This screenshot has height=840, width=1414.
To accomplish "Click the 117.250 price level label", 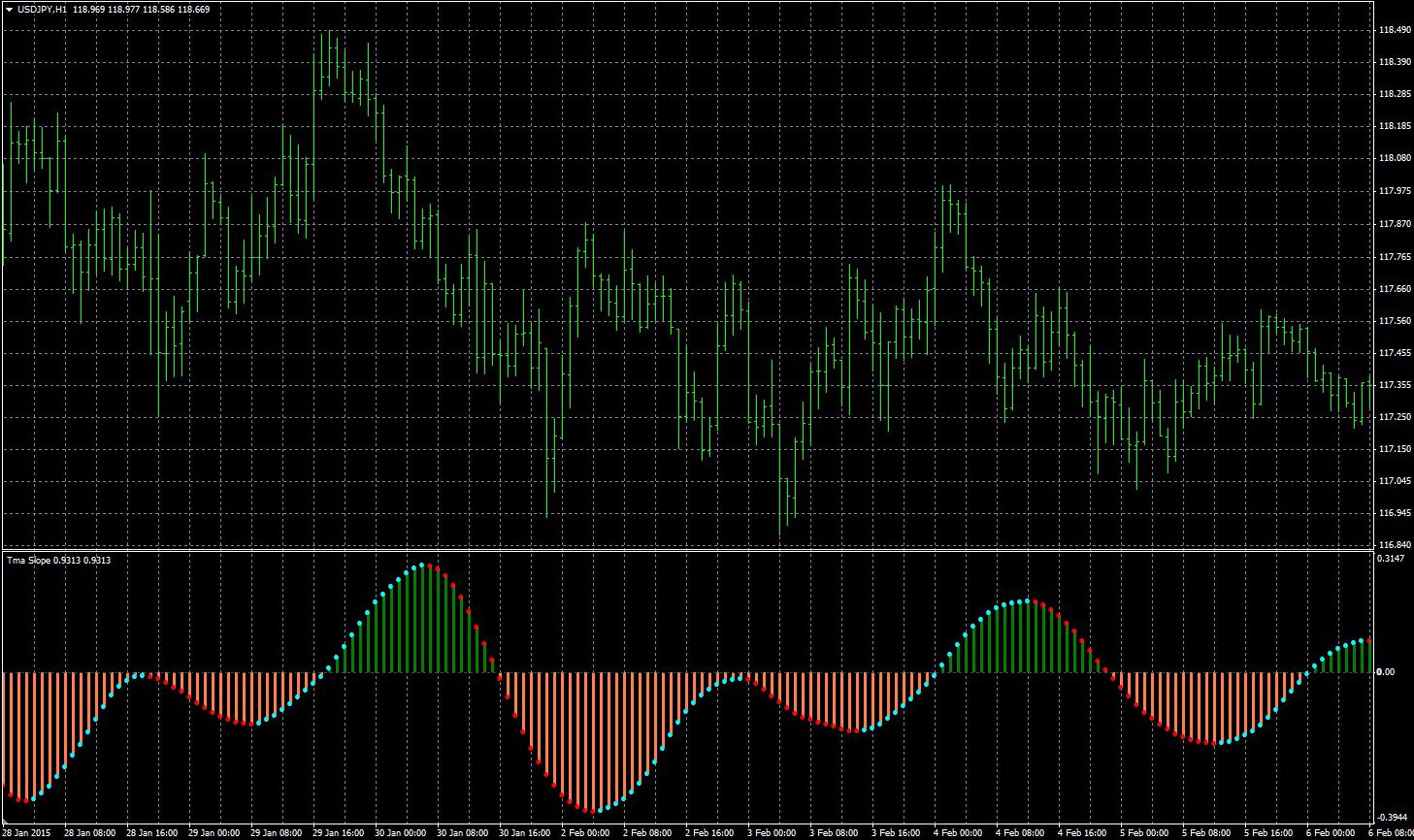I will click(x=1394, y=417).
